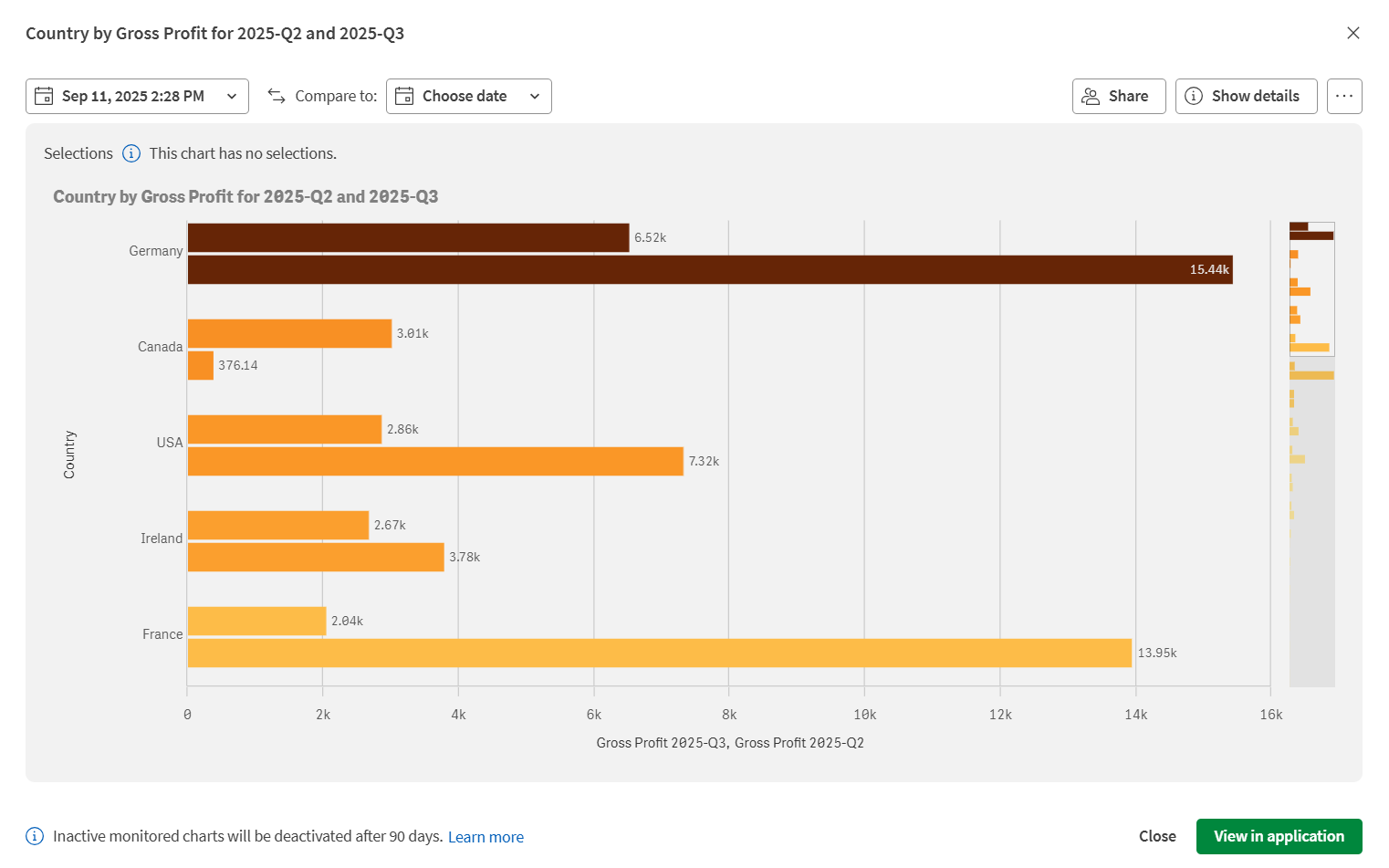Viewport: 1389px width, 868px height.
Task: Open the calendar icon beside Sep 11 date
Action: click(x=43, y=96)
